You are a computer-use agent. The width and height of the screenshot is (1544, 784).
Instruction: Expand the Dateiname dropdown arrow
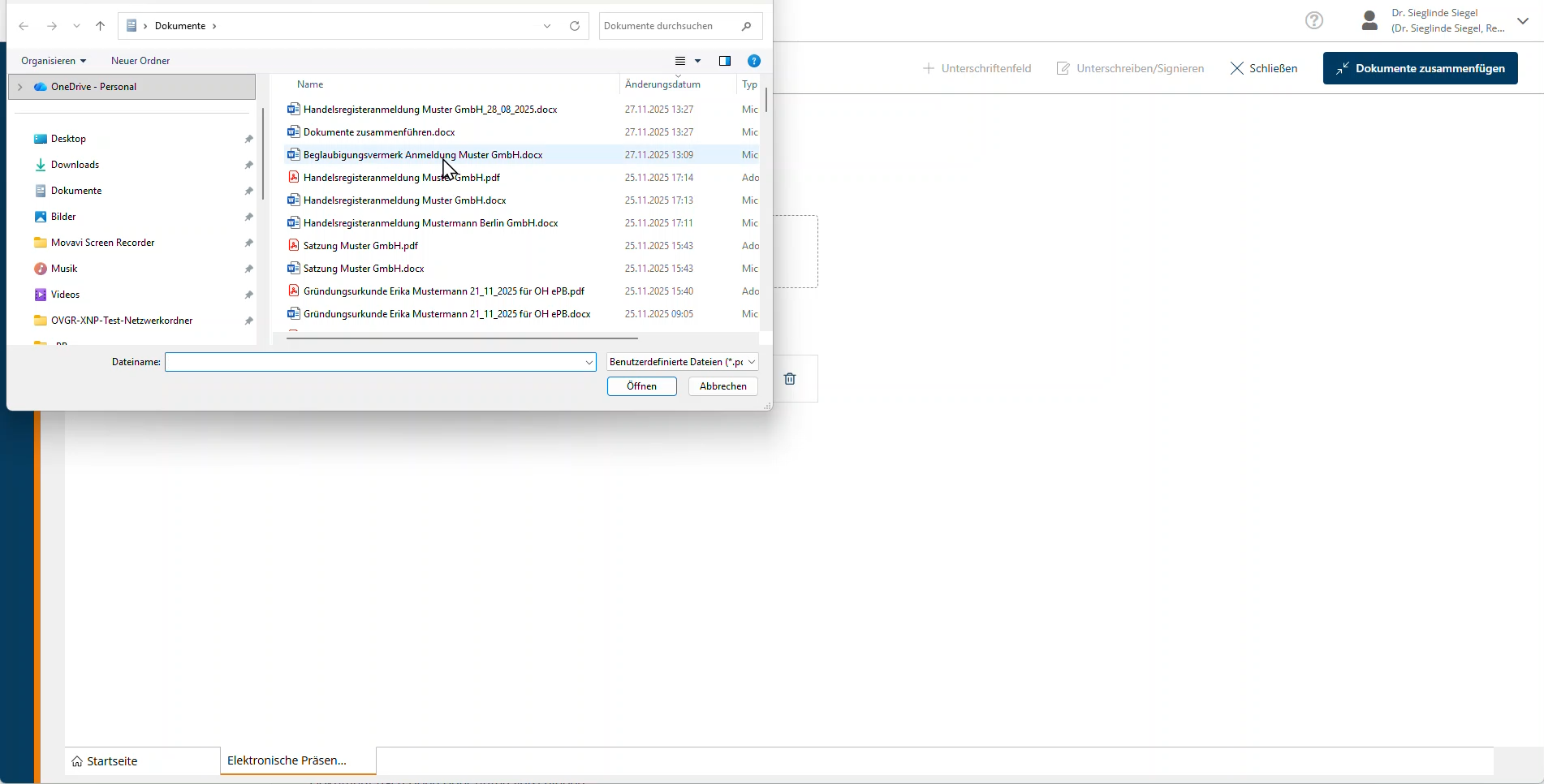pyautogui.click(x=589, y=362)
